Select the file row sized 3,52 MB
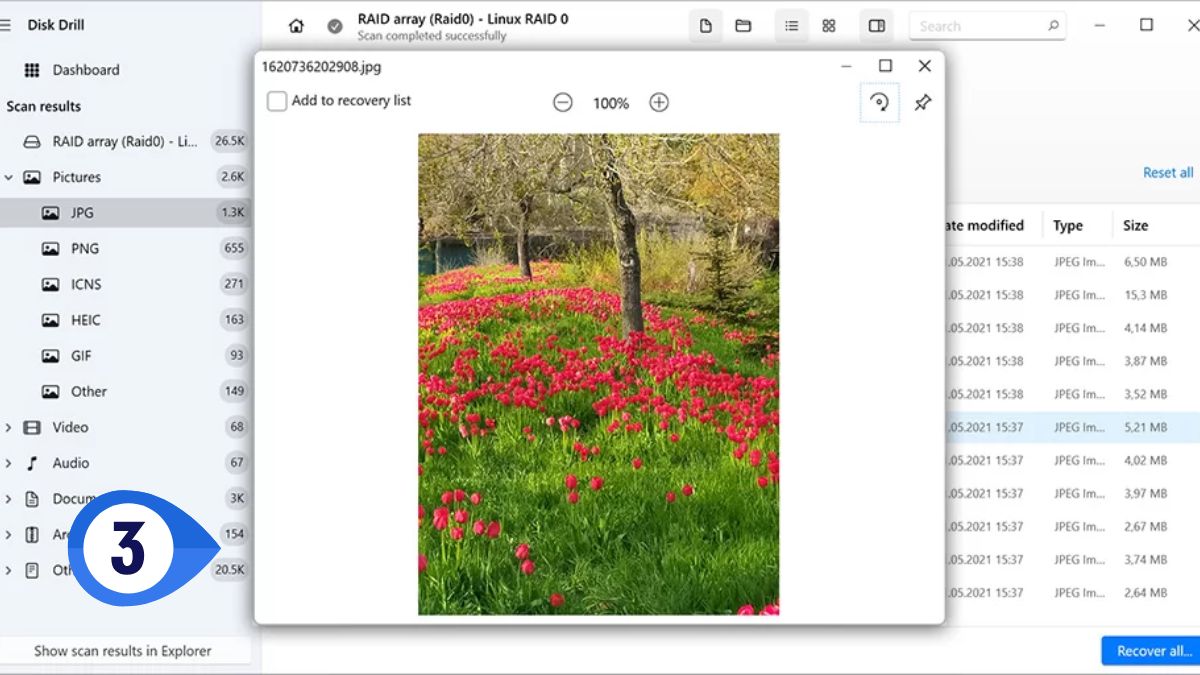 (x=1072, y=394)
